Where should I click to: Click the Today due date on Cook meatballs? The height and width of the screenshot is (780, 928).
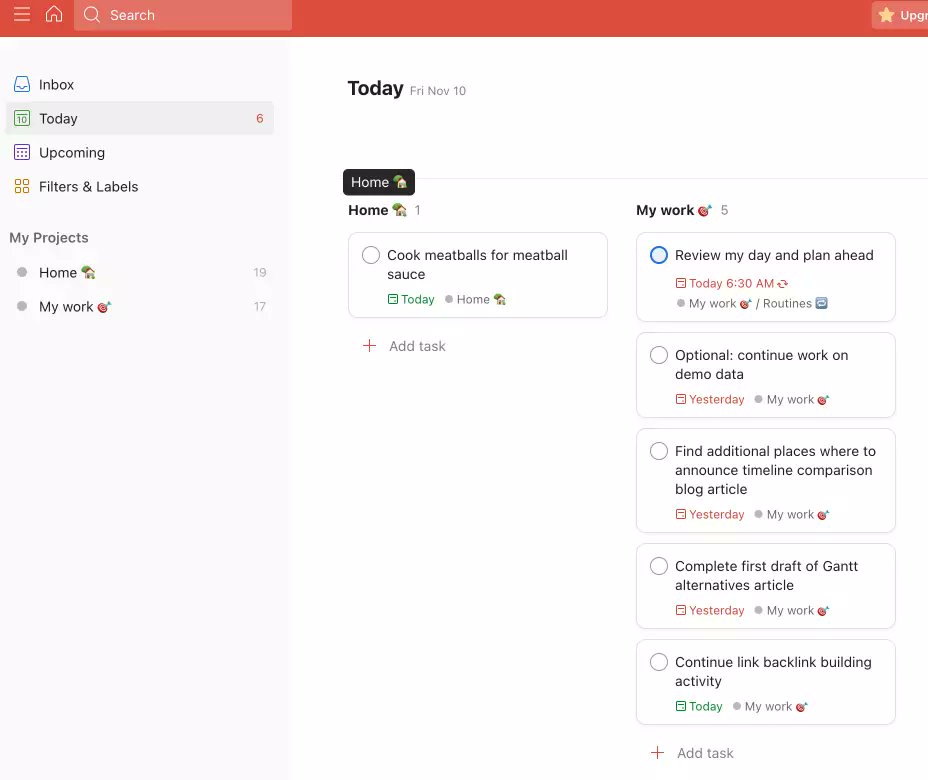tap(411, 299)
